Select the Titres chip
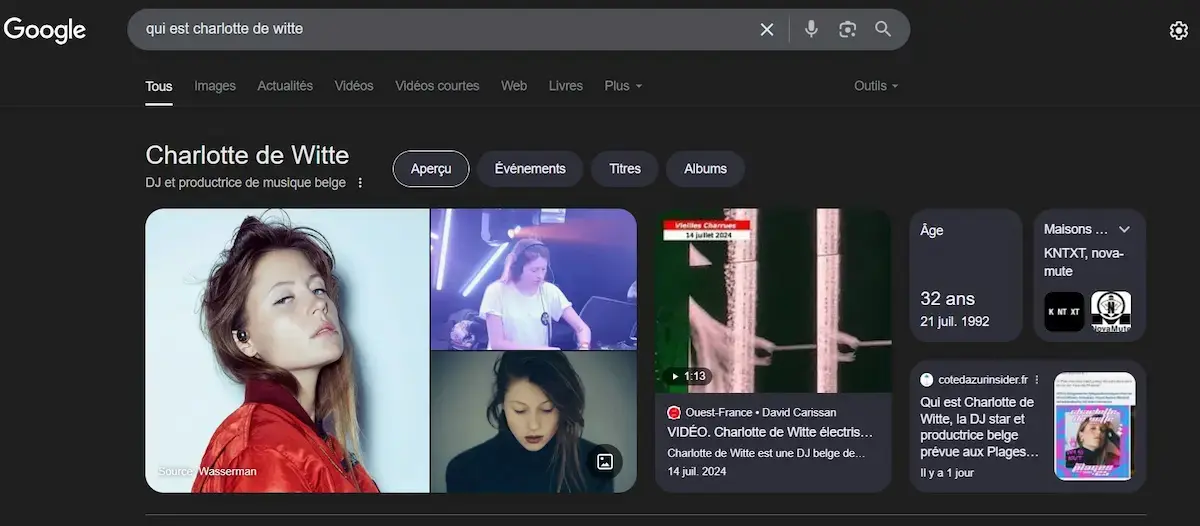The width and height of the screenshot is (1200, 526). click(625, 169)
